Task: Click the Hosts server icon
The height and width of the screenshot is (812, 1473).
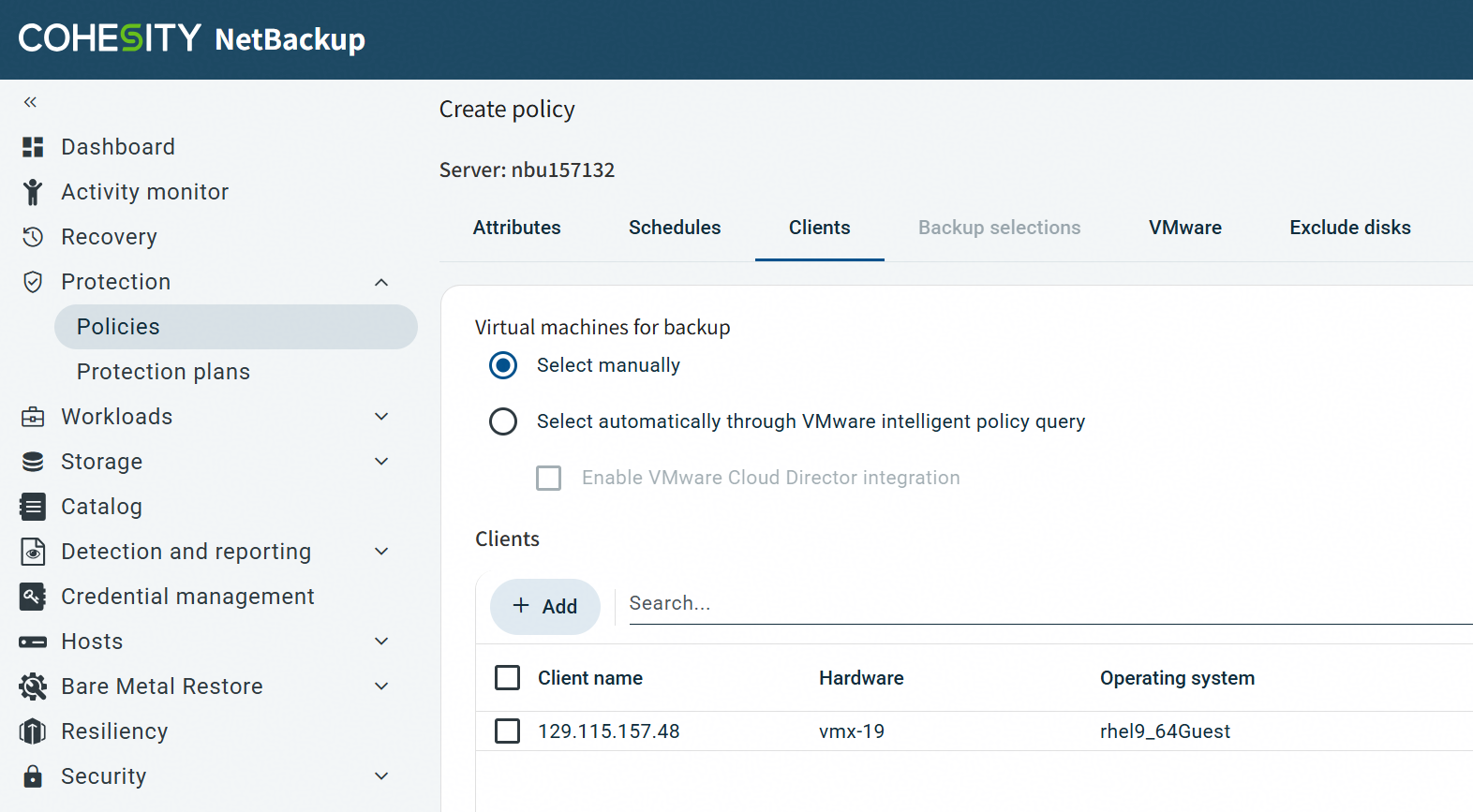Action: (x=33, y=642)
